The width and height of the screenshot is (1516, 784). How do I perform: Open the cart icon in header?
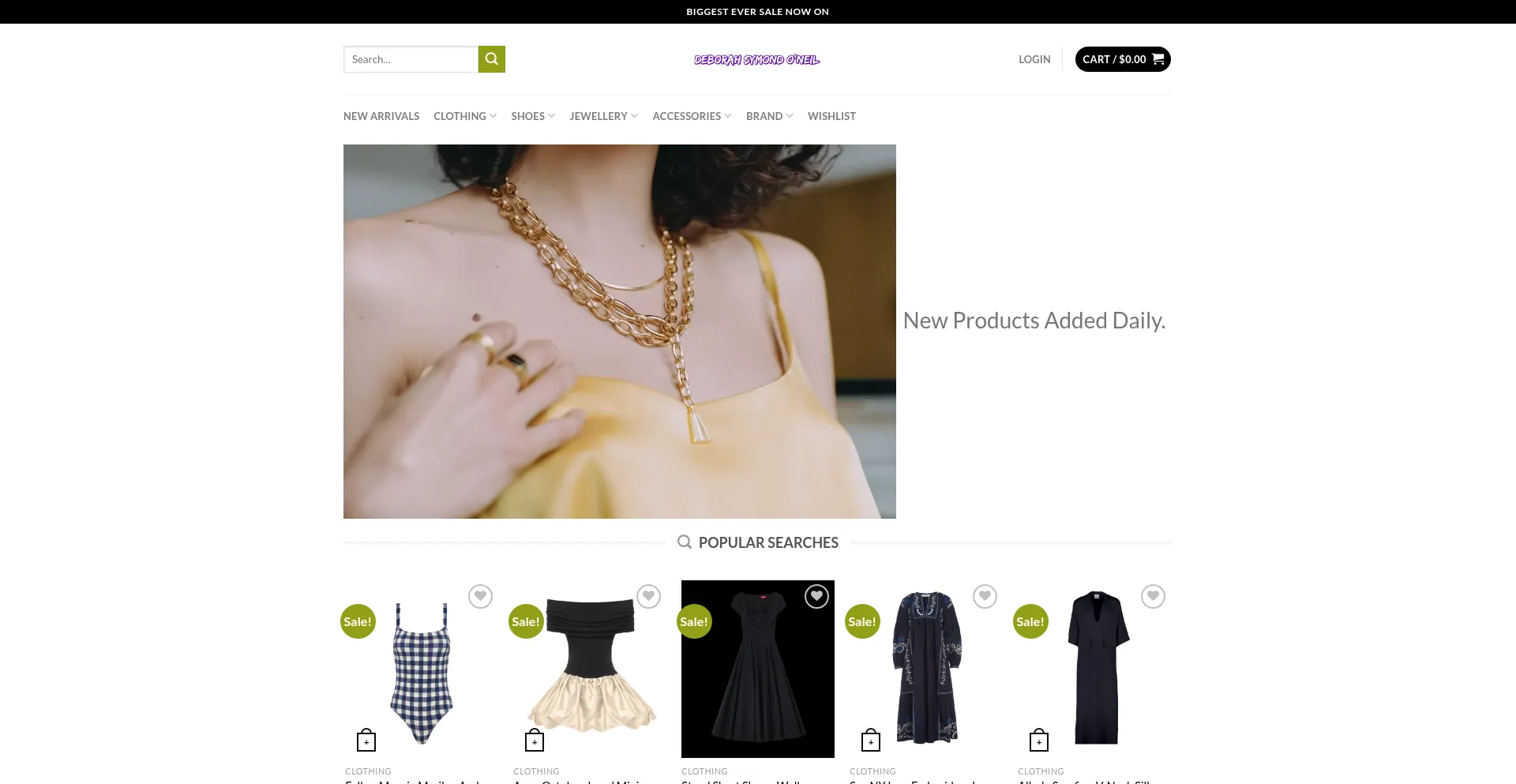tap(1158, 59)
